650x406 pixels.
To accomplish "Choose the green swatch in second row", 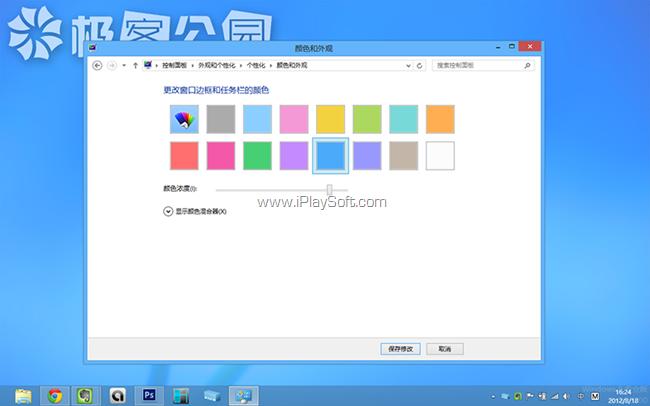I will click(x=258, y=156).
